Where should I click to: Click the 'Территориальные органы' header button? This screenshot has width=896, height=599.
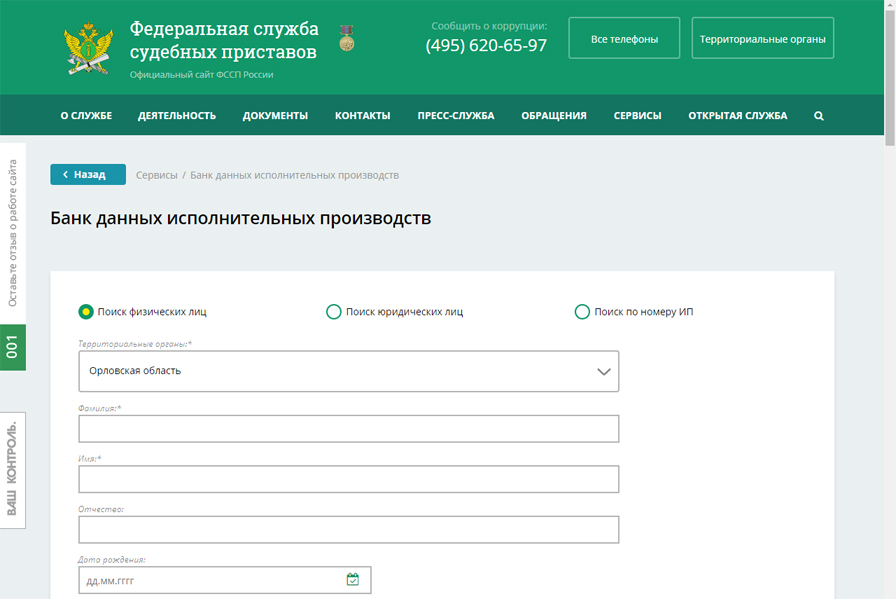click(x=762, y=38)
